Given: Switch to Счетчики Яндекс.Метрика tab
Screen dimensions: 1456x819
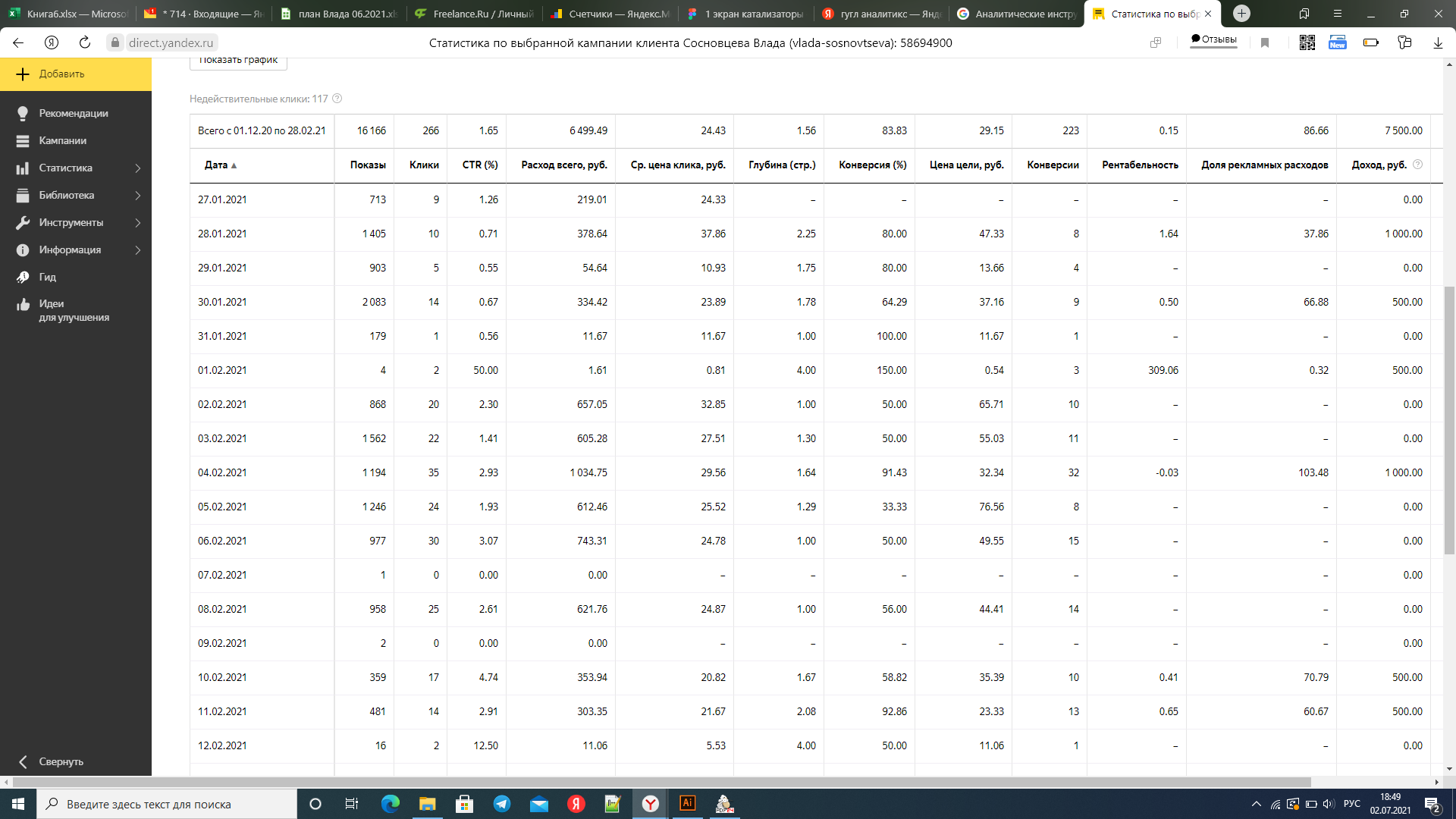Looking at the screenshot, I should pyautogui.click(x=611, y=14).
